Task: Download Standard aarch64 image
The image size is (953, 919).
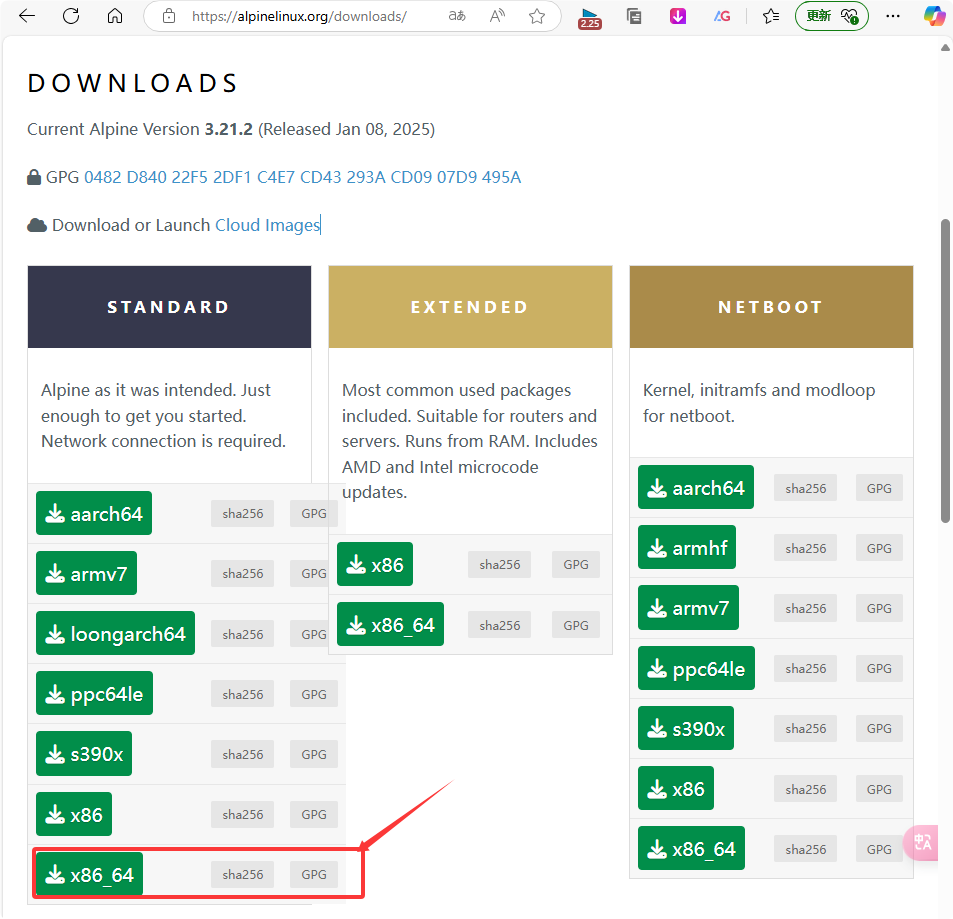Action: click(x=94, y=514)
